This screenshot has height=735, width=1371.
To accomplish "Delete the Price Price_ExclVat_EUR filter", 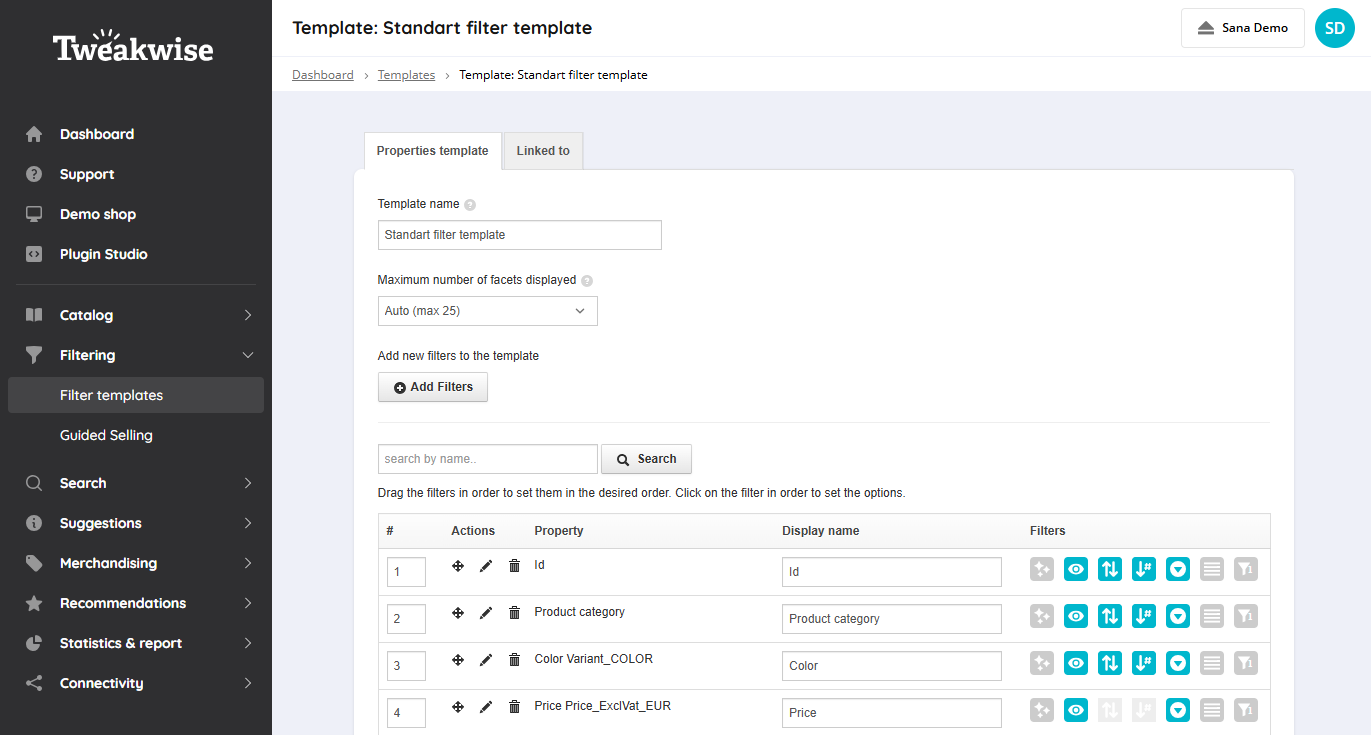I will click(514, 707).
